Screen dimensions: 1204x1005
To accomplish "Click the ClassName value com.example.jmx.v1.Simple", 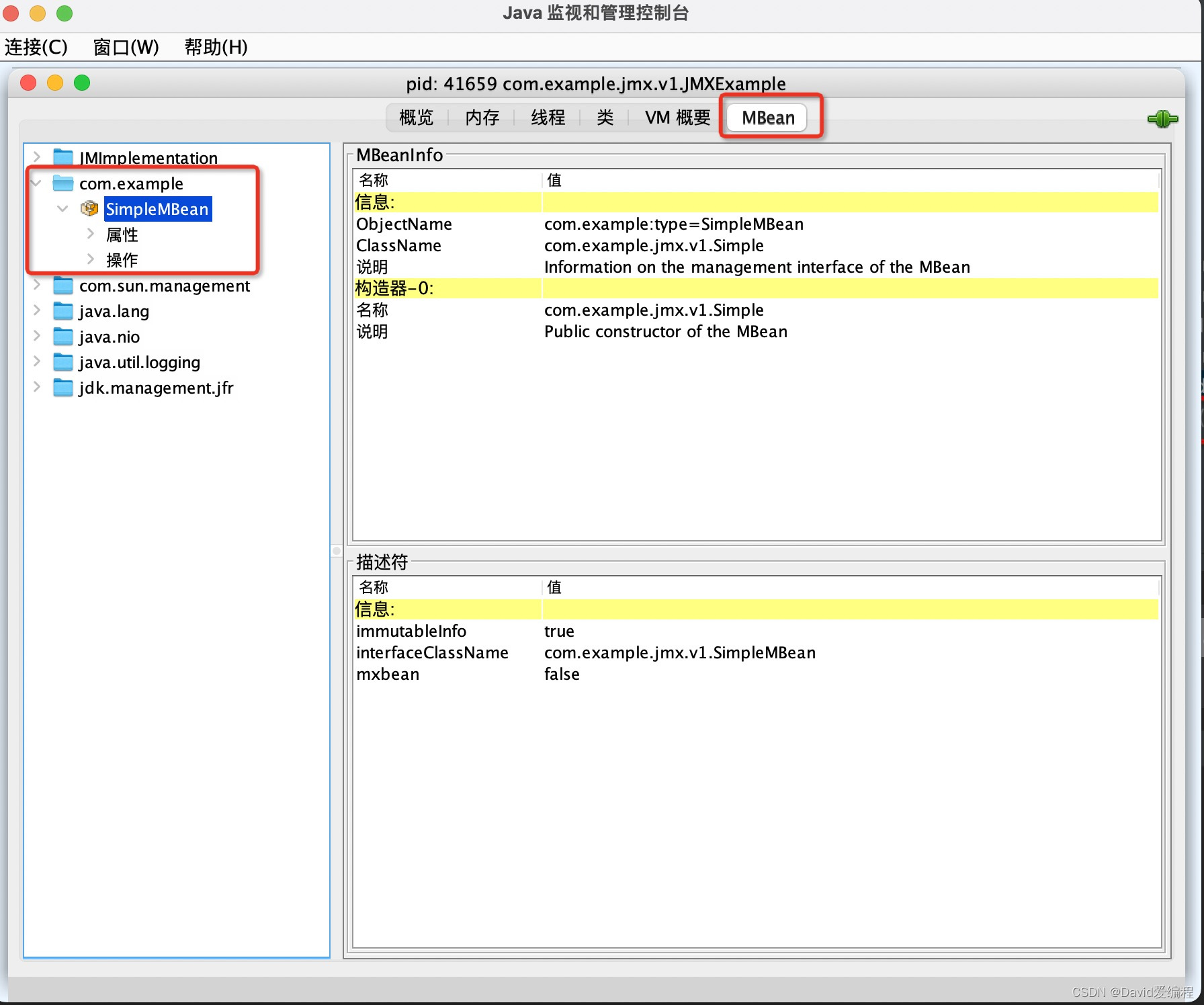I will (x=654, y=245).
